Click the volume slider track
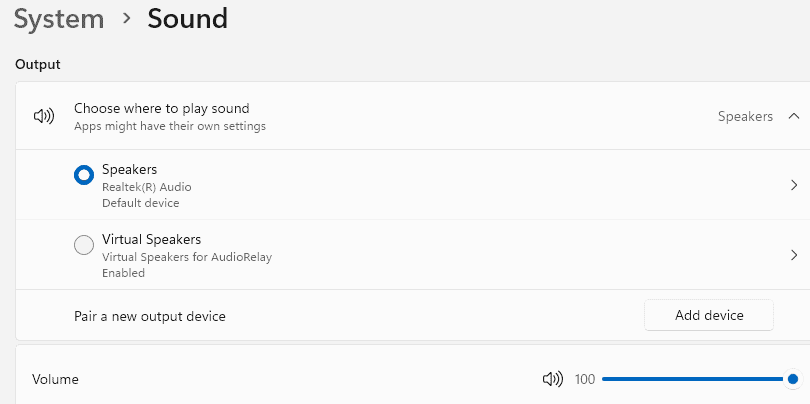810x404 pixels. [x=690, y=379]
